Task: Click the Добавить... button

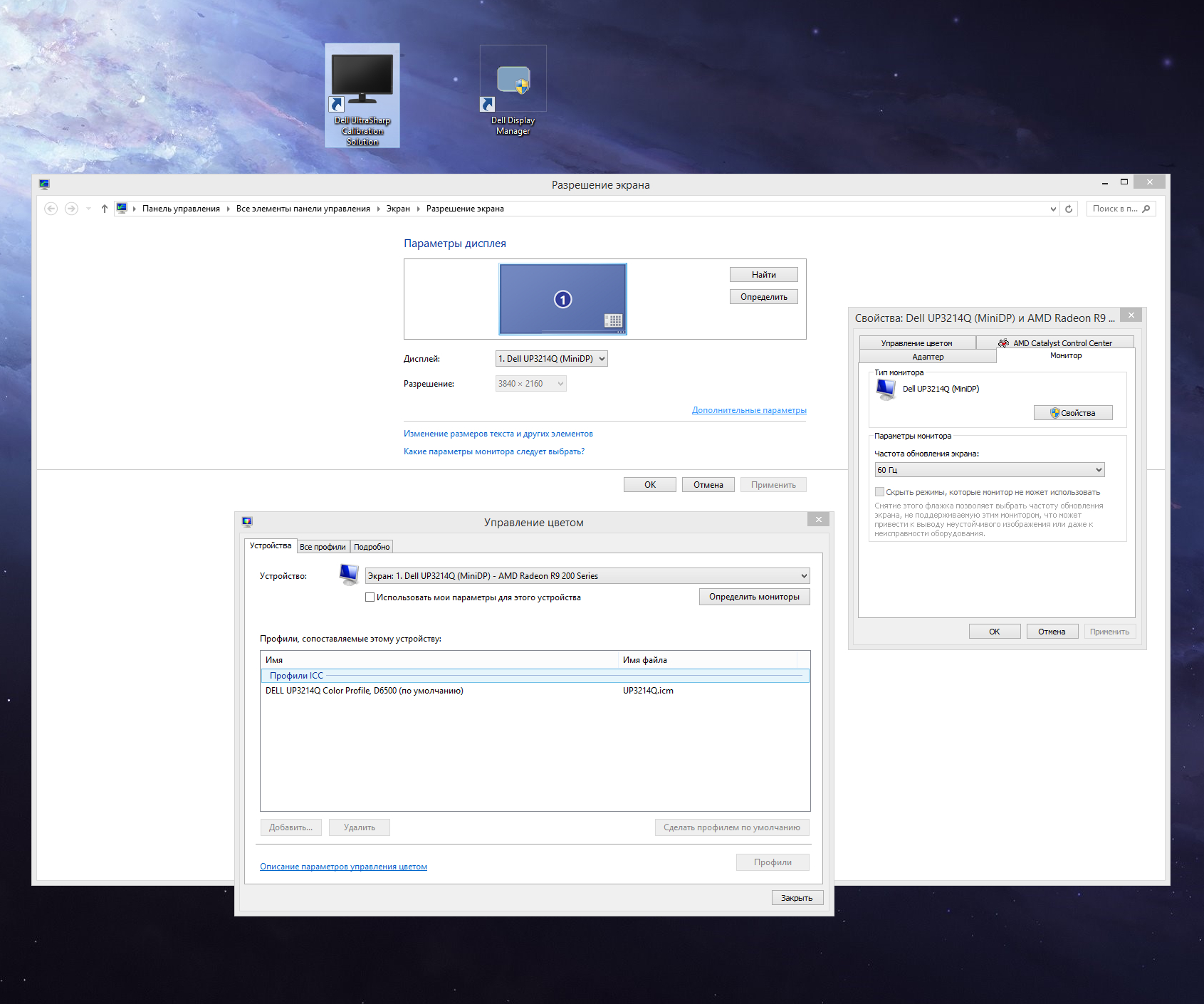Action: tap(290, 827)
